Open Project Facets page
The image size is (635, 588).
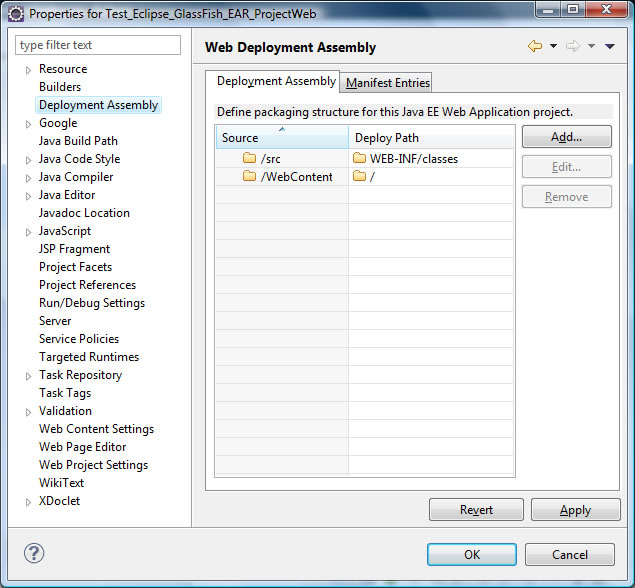(x=75, y=267)
